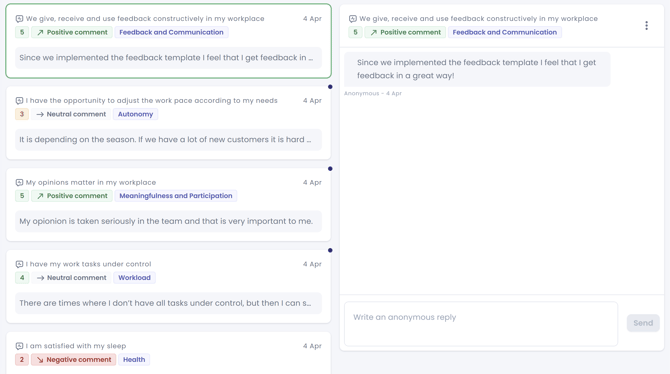Viewport: 670px width, 374px height.
Task: Select the Health category tag
Action: coord(134,359)
